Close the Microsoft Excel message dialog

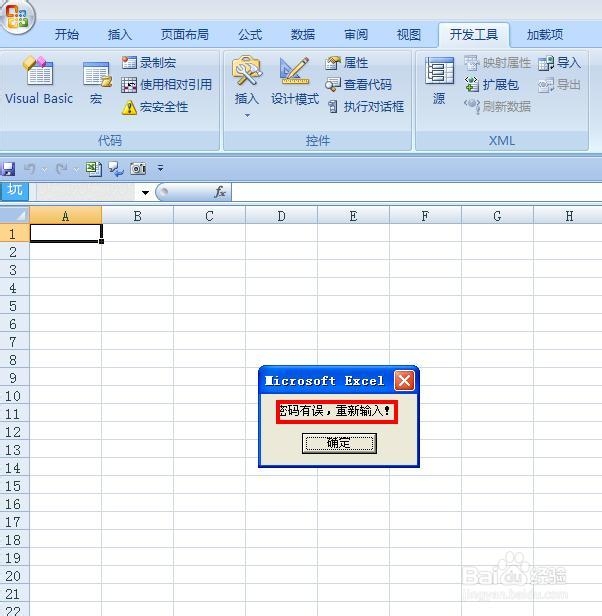404,381
